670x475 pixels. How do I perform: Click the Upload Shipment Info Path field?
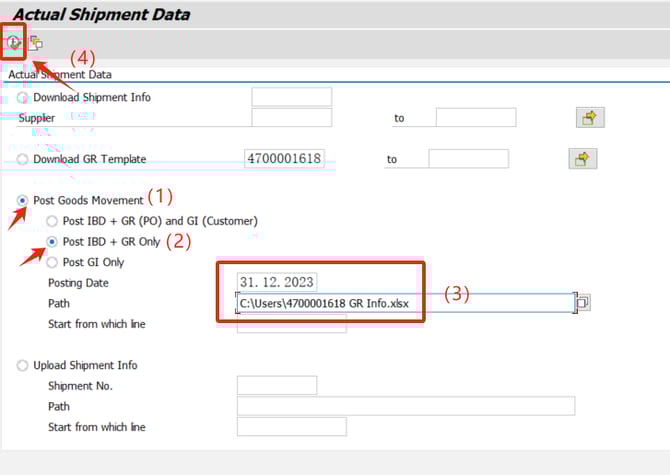click(x=405, y=406)
